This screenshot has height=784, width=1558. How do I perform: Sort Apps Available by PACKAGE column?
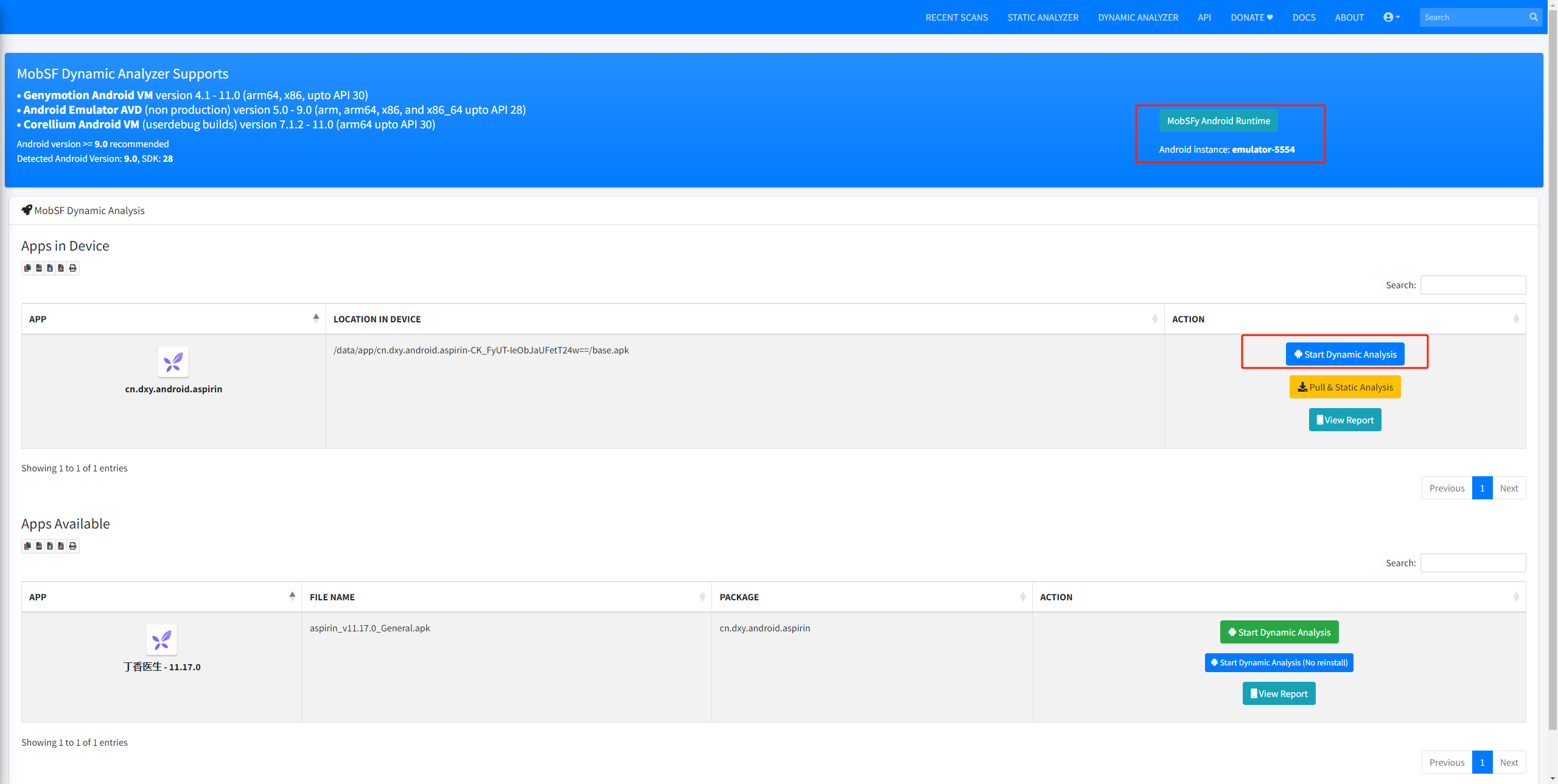point(872,597)
